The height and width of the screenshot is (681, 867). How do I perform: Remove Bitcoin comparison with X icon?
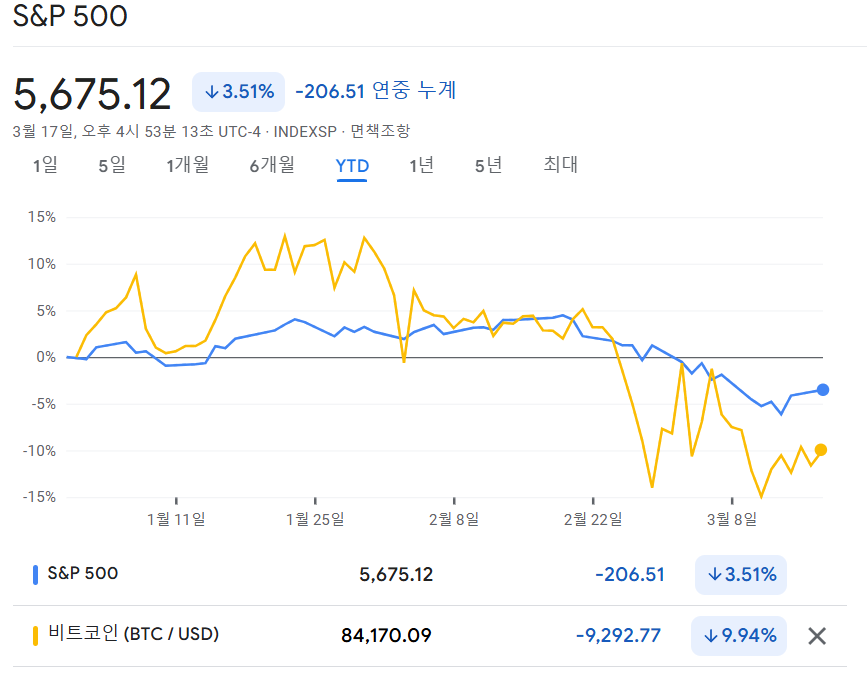coord(817,636)
